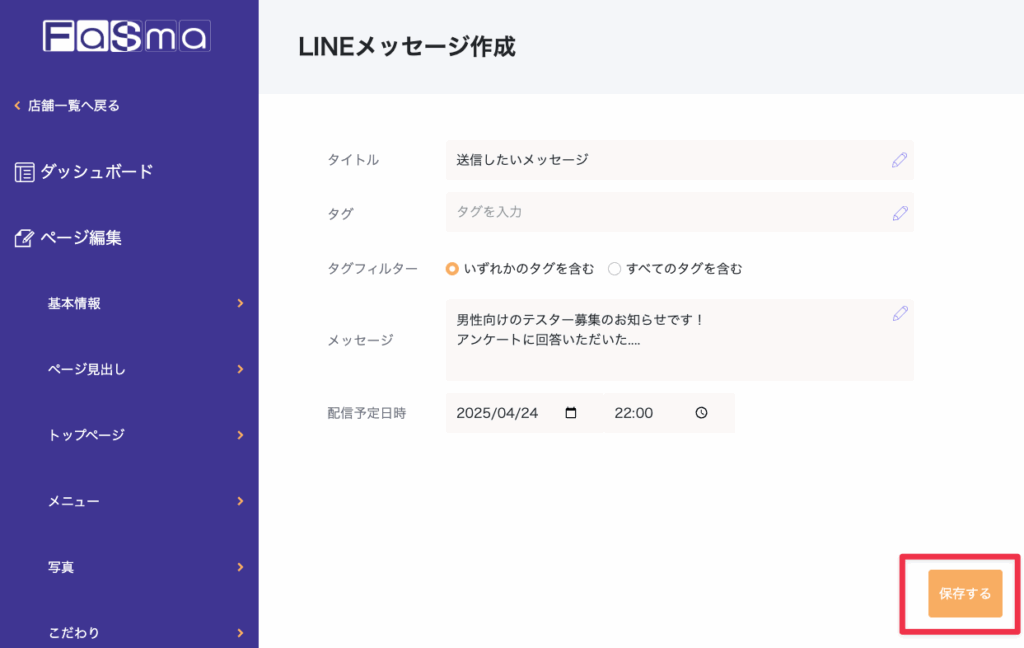Open こだわり in sidebar
The image size is (1024, 648).
click(74, 632)
